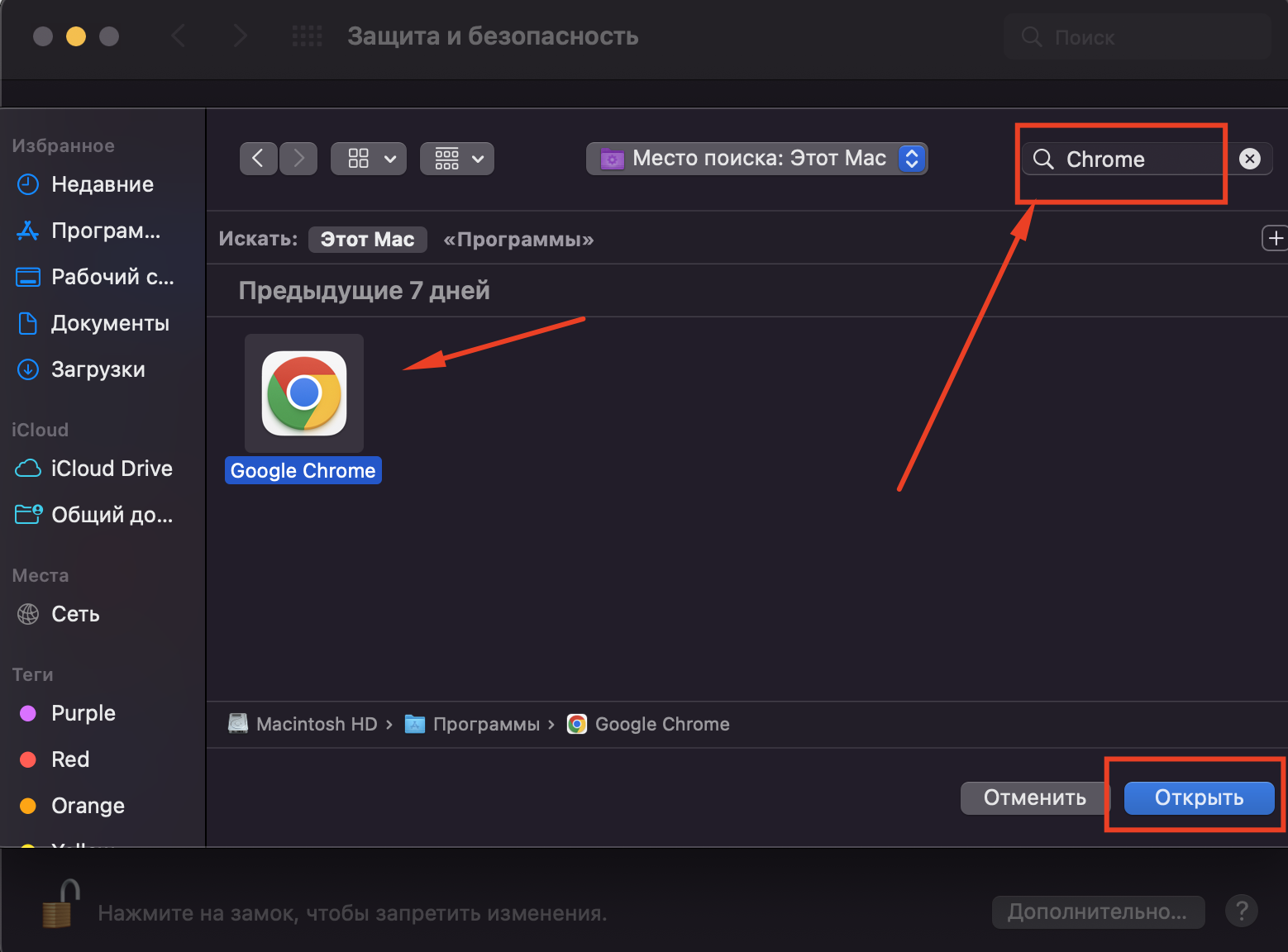1288x952 pixels.
Task: Open Загрузки in the sidebar
Action: coord(103,369)
